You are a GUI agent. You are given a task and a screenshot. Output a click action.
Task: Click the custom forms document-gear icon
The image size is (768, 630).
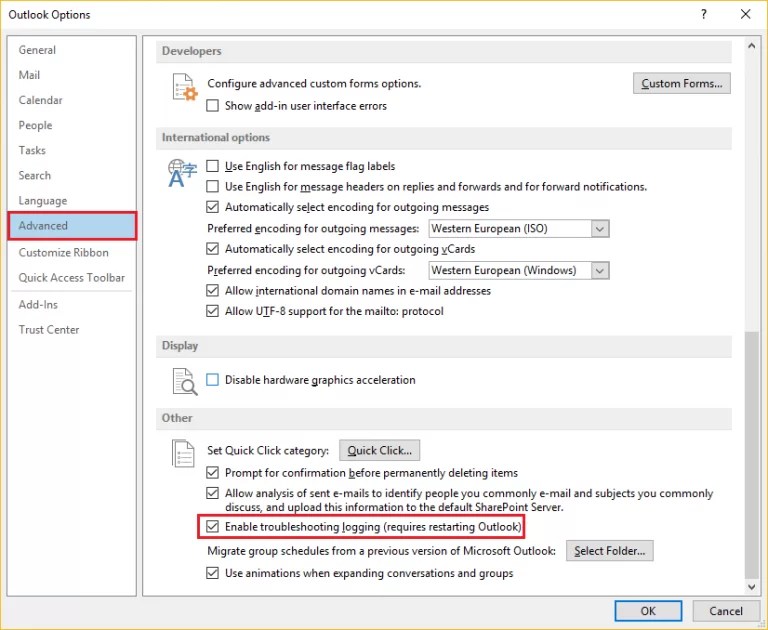point(185,87)
